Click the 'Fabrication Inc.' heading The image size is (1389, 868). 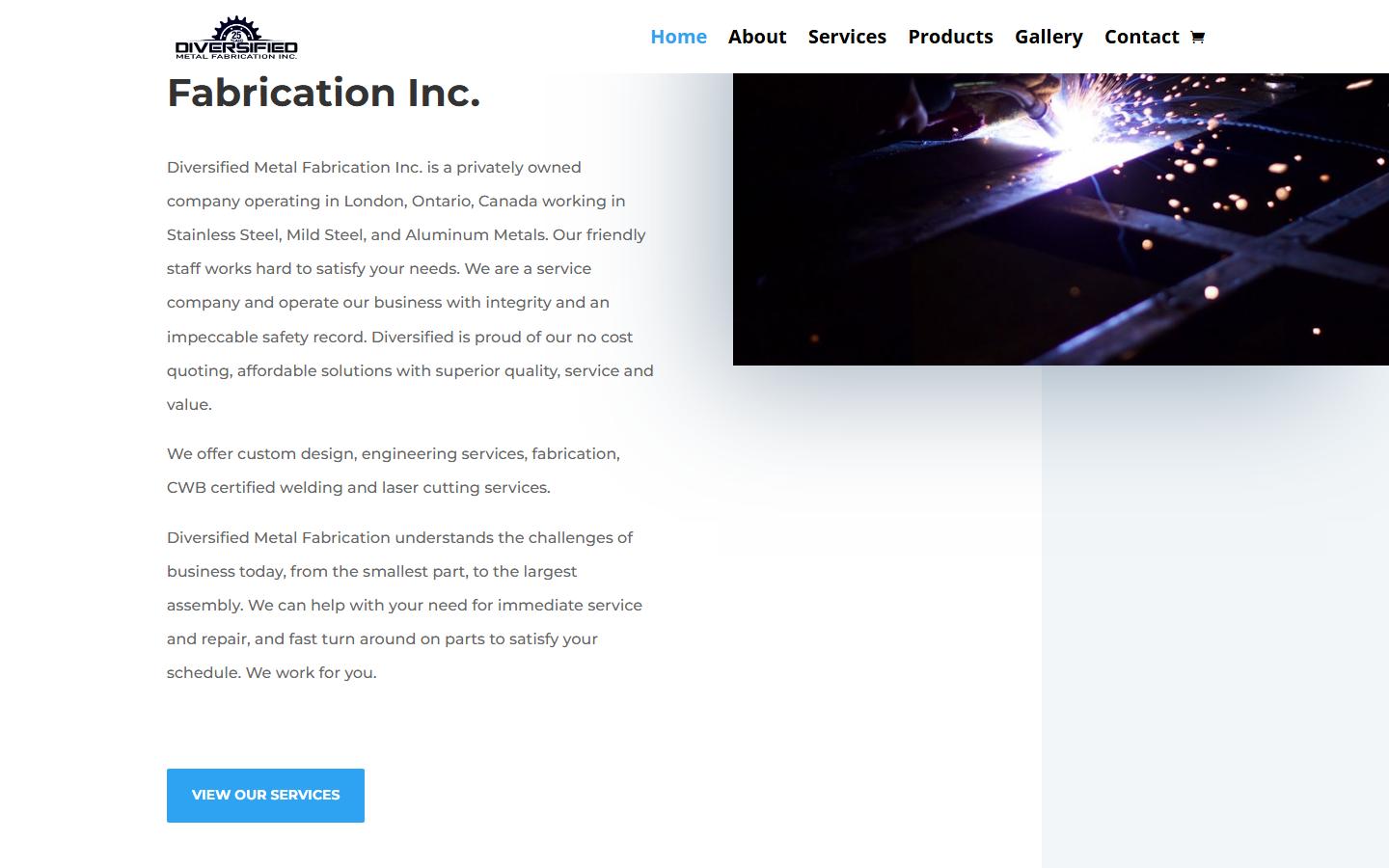[323, 93]
